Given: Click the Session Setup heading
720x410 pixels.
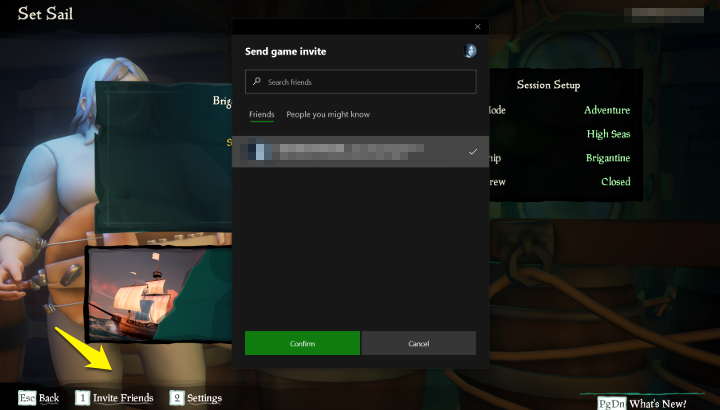Looking at the screenshot, I should tap(548, 85).
